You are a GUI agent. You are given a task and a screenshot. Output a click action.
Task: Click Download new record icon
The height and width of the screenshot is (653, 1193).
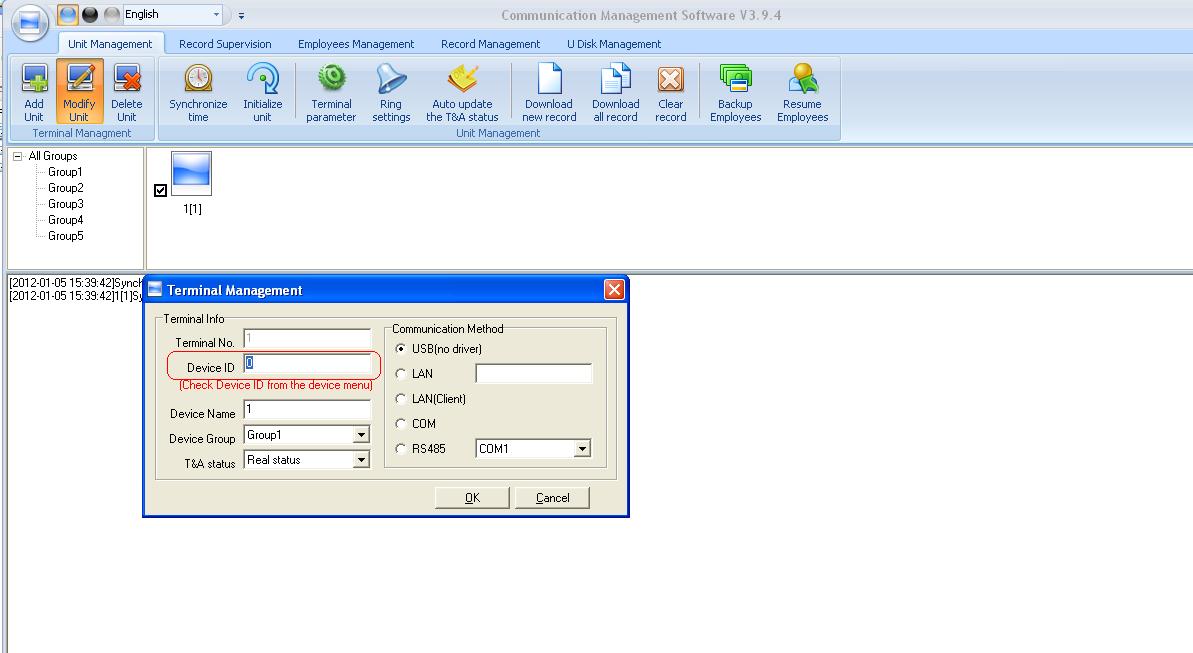point(549,80)
